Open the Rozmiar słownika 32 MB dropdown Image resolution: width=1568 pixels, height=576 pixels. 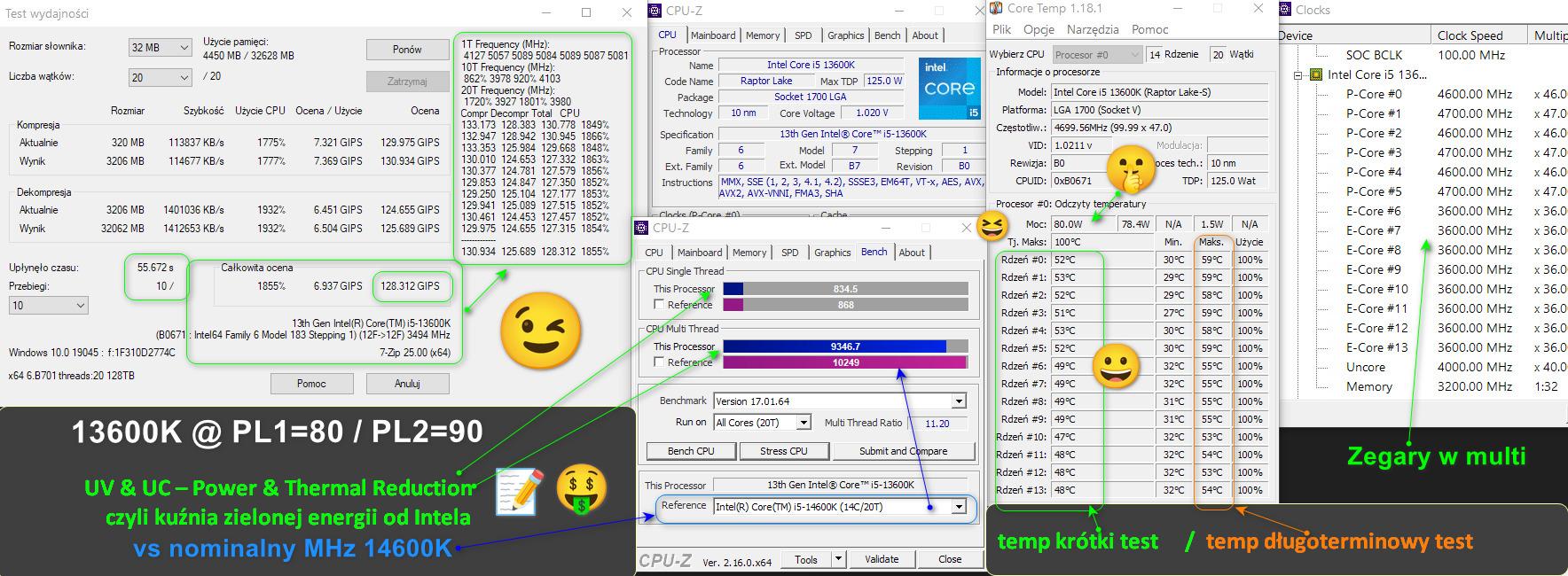[x=161, y=48]
